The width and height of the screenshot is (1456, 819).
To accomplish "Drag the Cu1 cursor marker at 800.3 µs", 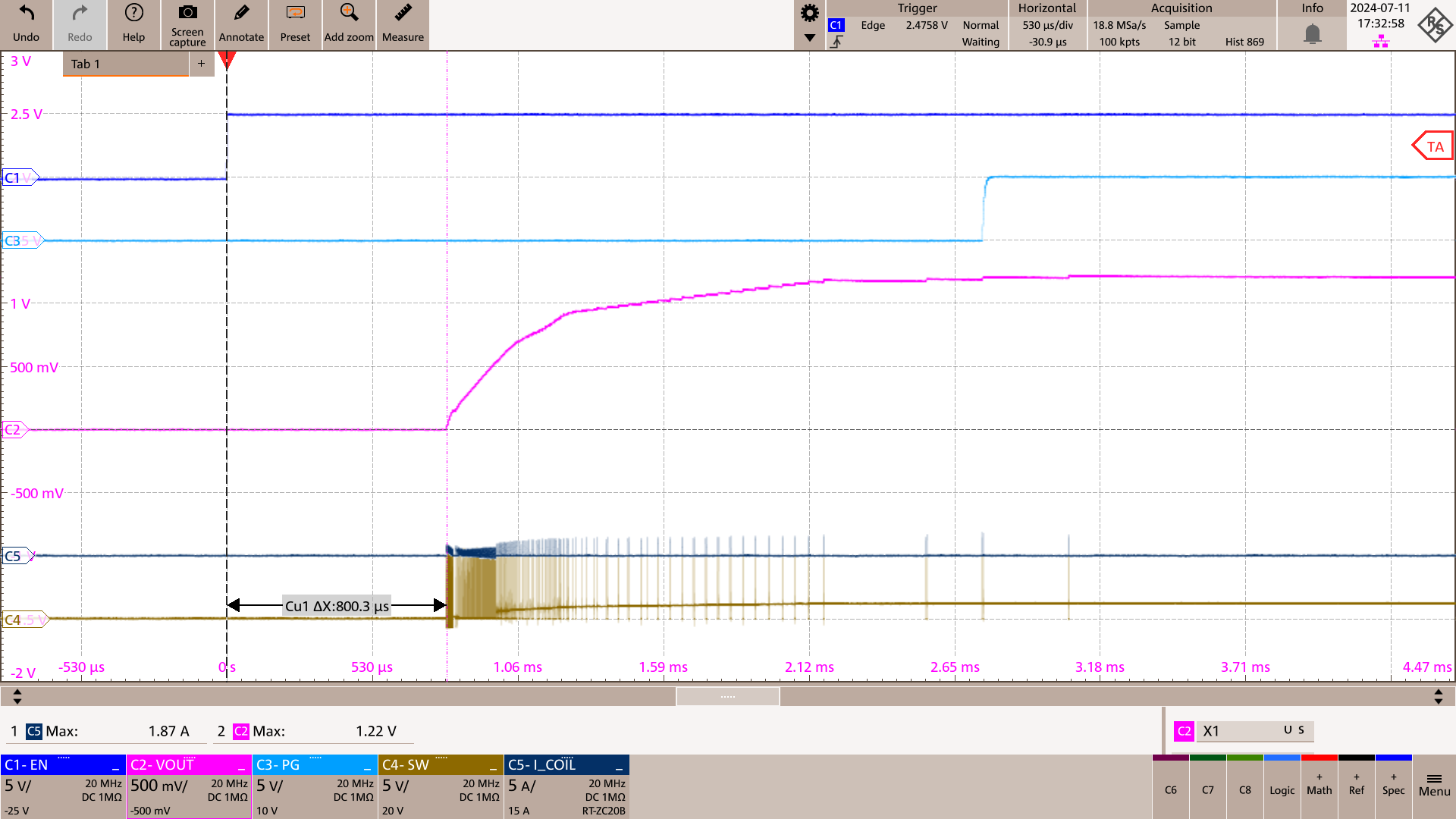I will pyautogui.click(x=446, y=605).
